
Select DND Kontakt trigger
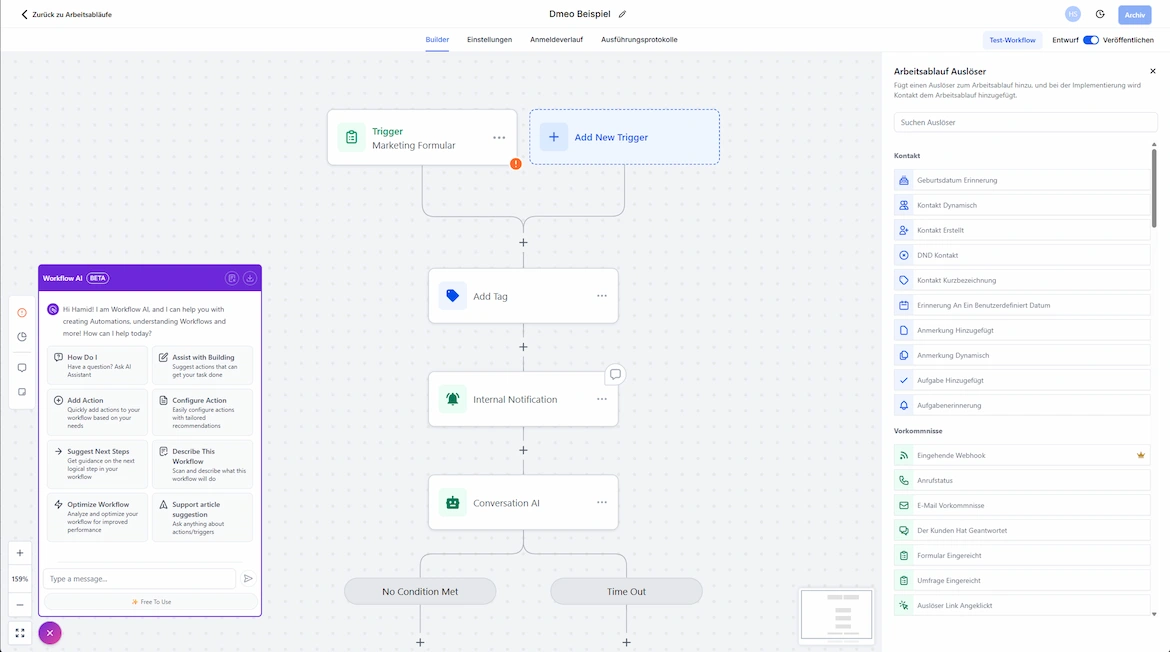tap(1022, 255)
